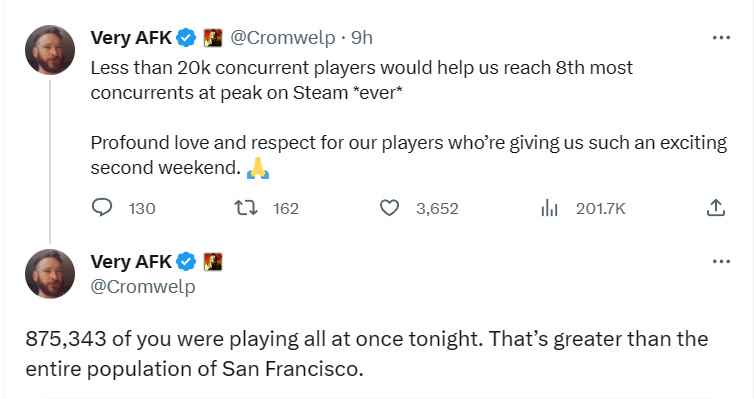
Task: Click Very AFK name on second tweet
Action: click(x=131, y=262)
